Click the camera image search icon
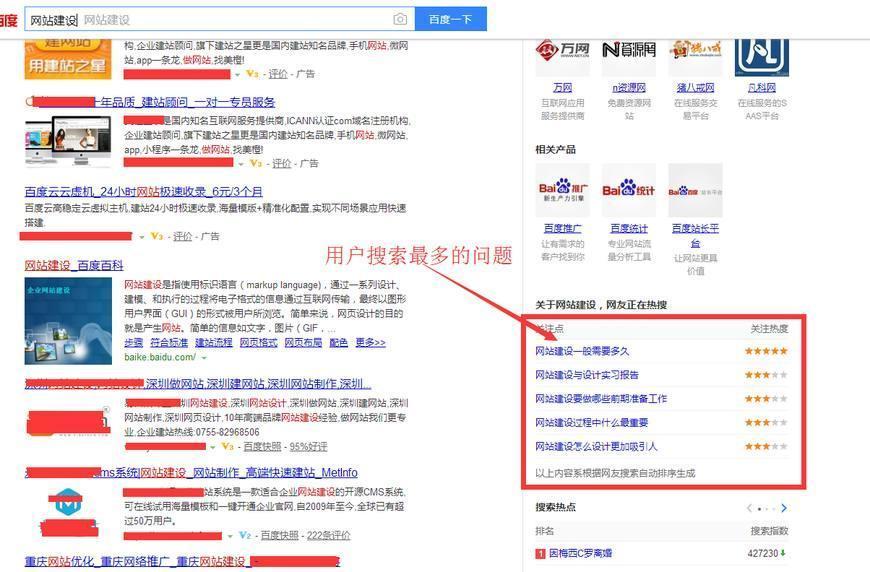This screenshot has height=572, width=870. pyautogui.click(x=399, y=19)
